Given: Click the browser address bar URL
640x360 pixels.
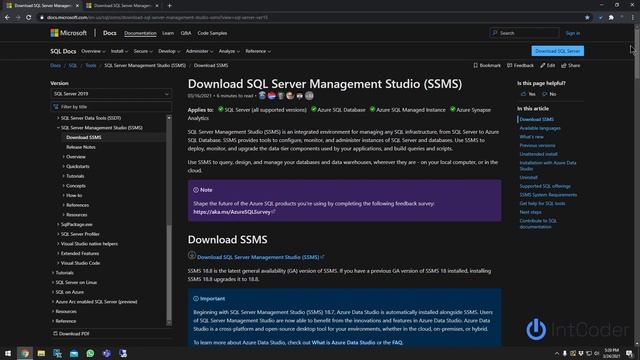Looking at the screenshot, I should coord(157,18).
